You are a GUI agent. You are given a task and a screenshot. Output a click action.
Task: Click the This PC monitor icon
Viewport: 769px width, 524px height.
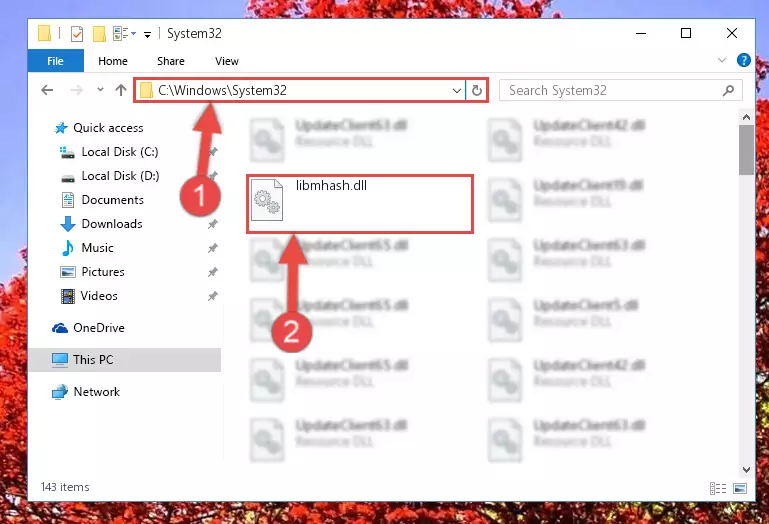pyautogui.click(x=60, y=360)
